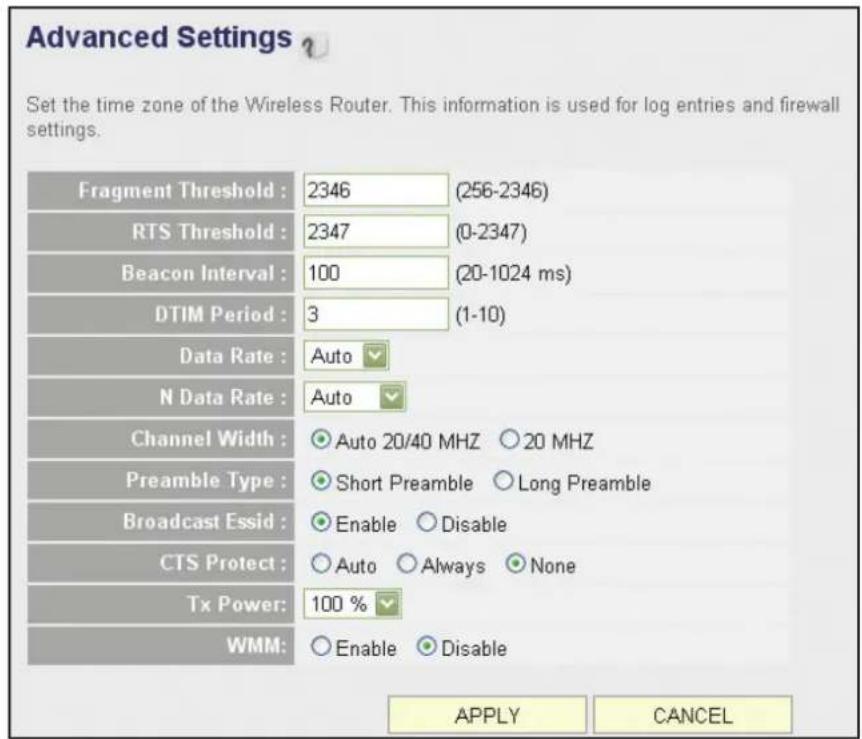The image size is (862, 739).
Task: Click the Advanced Settings heading
Action: click(x=159, y=37)
